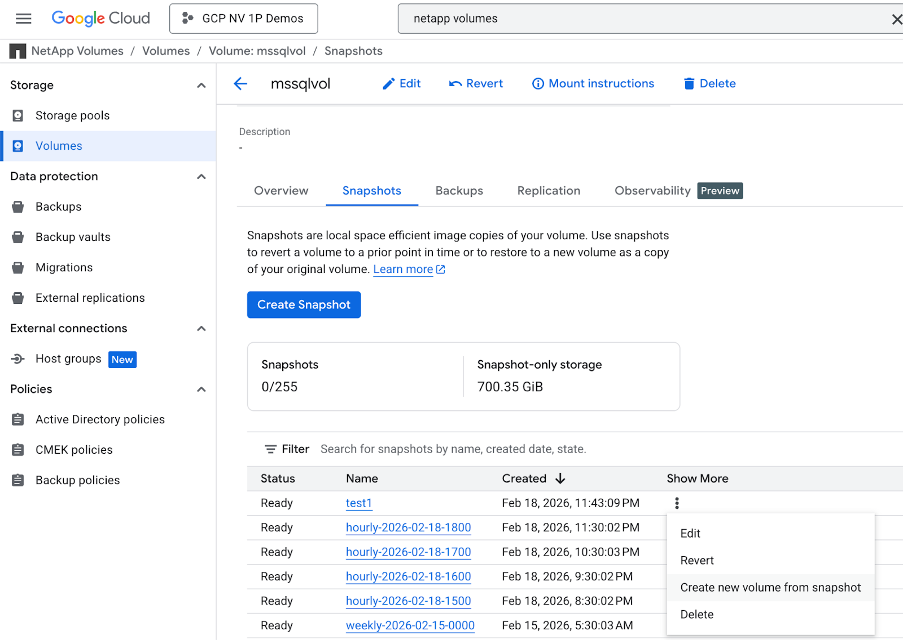Viewport: 904px width, 640px height.
Task: Click Revert in volume toolbar
Action: tap(476, 84)
